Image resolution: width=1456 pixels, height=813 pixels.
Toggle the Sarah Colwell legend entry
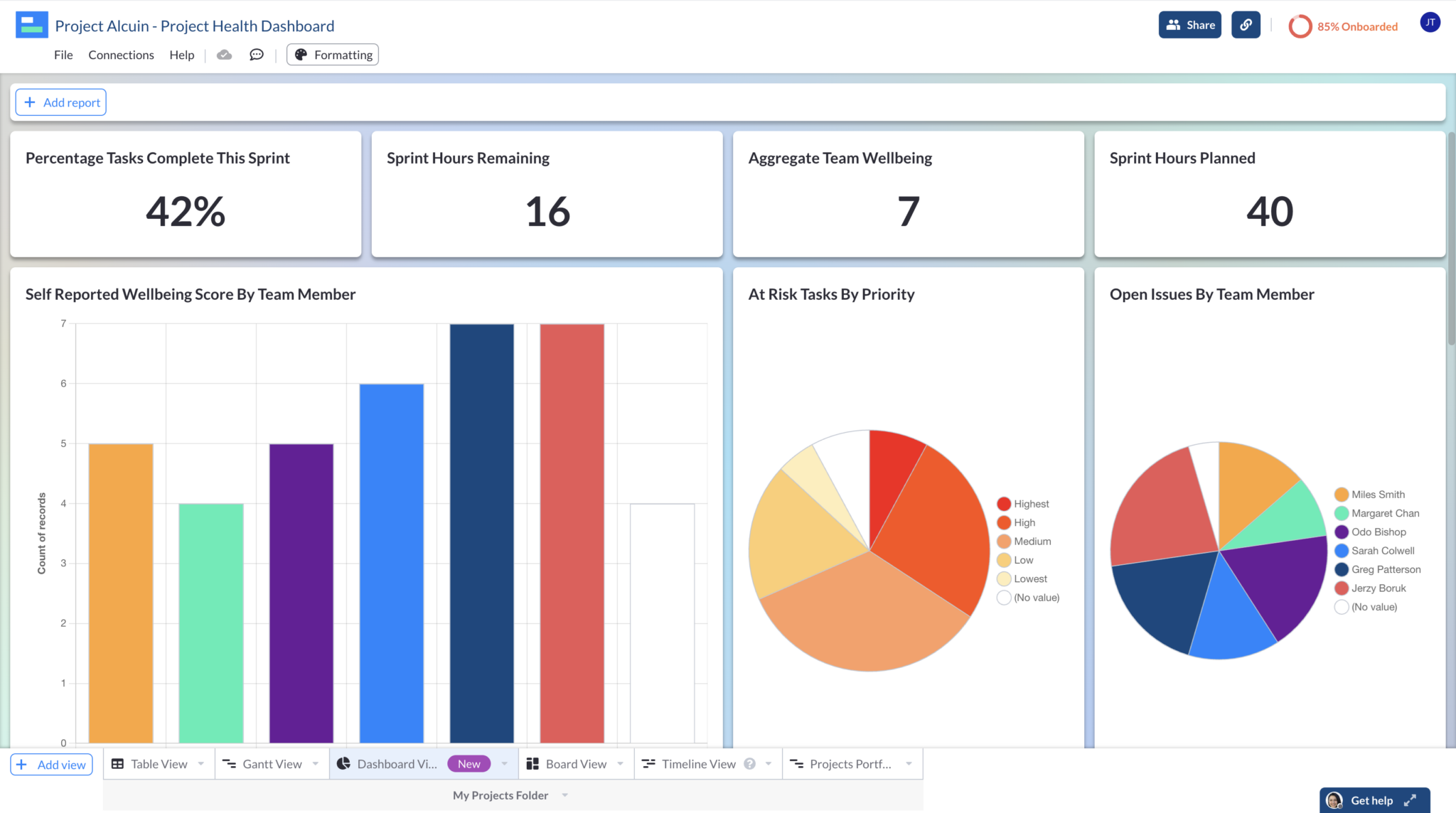(1375, 551)
